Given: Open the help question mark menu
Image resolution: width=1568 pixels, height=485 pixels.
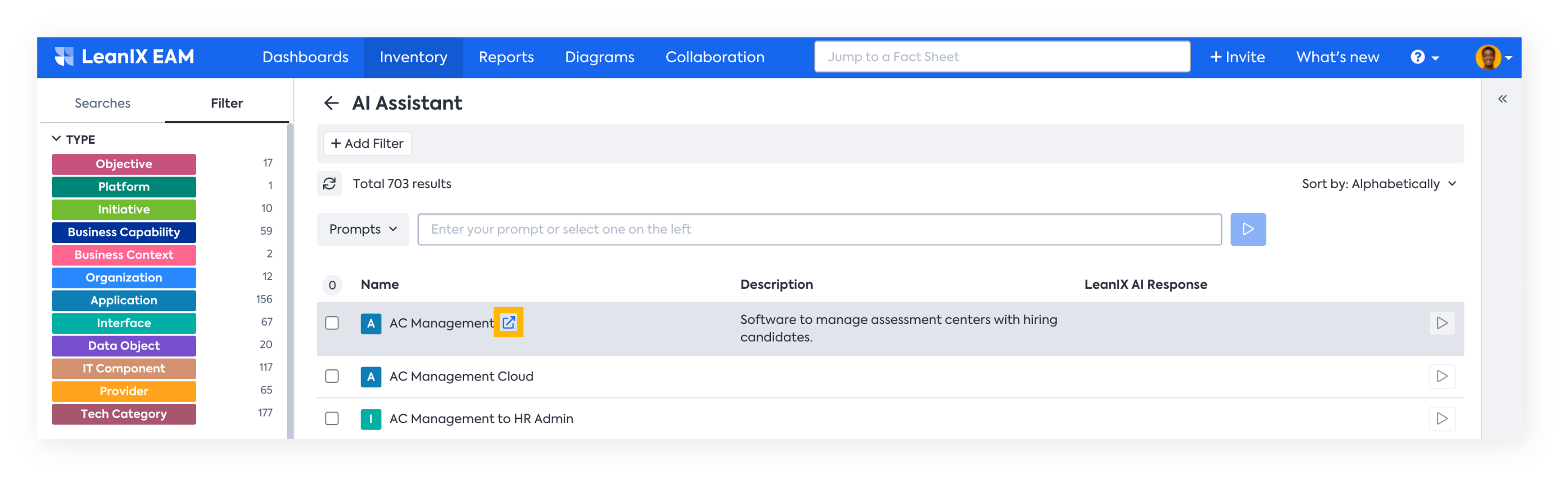Looking at the screenshot, I should click(1424, 57).
